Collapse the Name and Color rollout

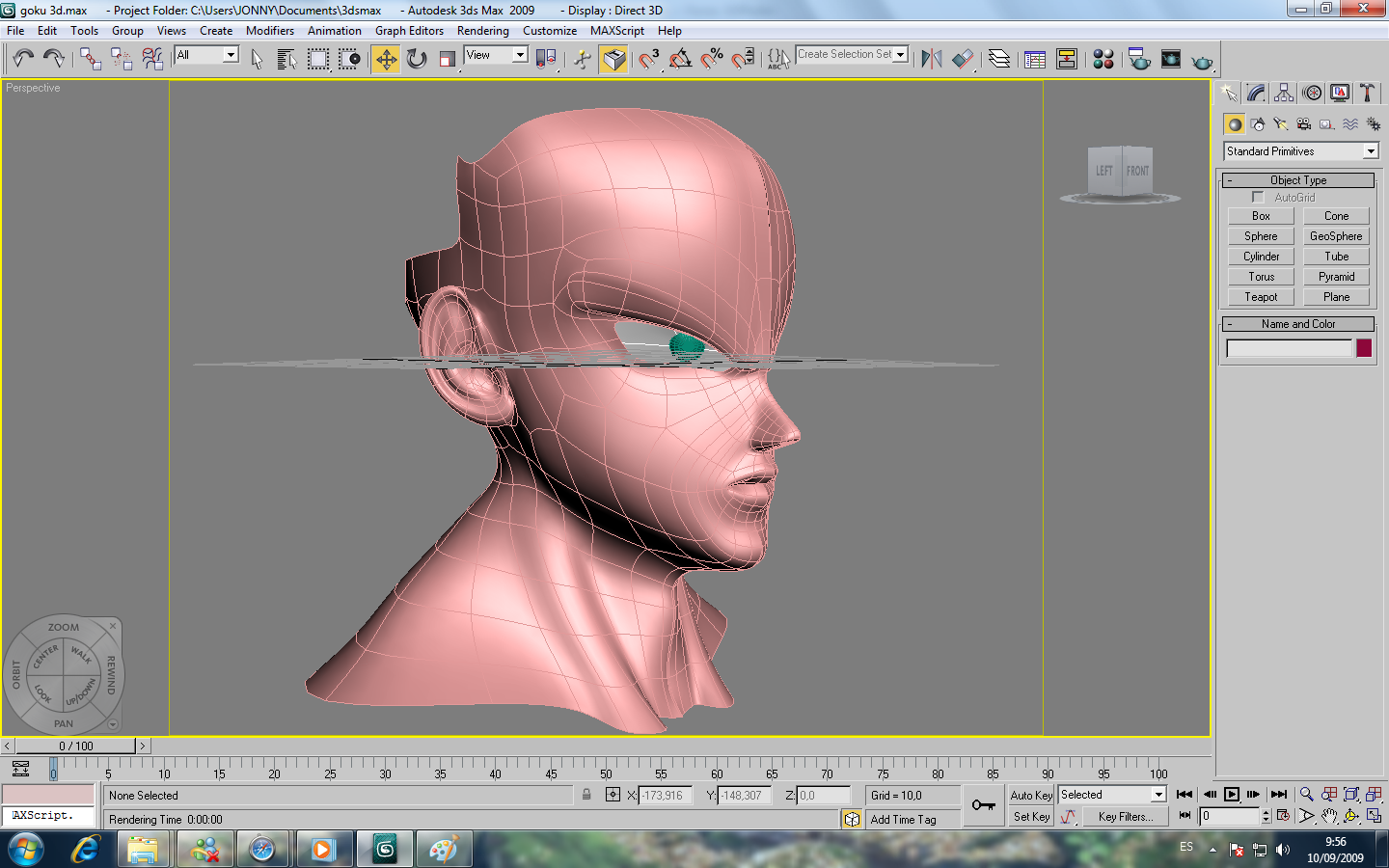coord(1298,324)
